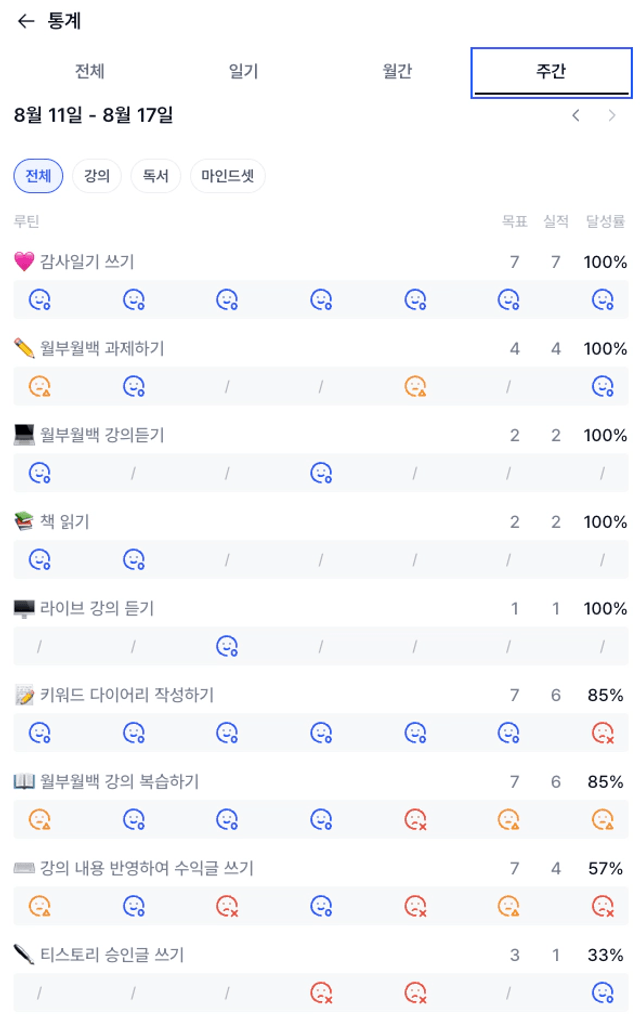Click the first orange face in 월부월백 강의 복습하기 row

[40, 819]
